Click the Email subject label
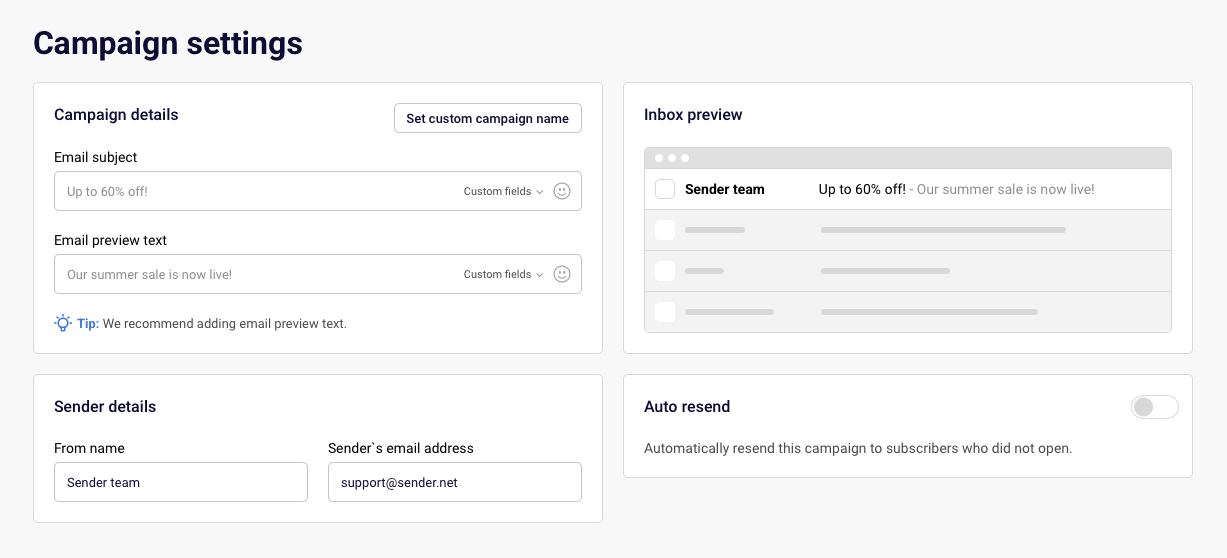The width and height of the screenshot is (1227, 558). [95, 157]
